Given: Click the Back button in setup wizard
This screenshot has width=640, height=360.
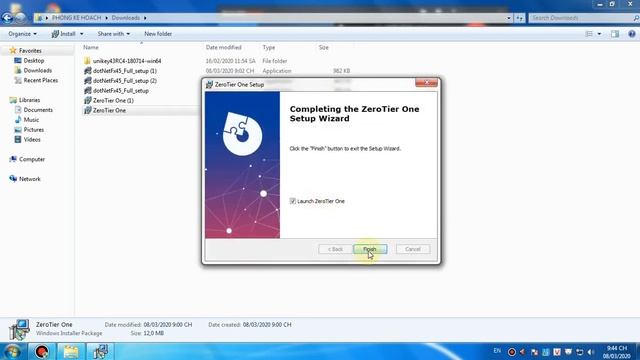Looking at the screenshot, I should [x=335, y=249].
